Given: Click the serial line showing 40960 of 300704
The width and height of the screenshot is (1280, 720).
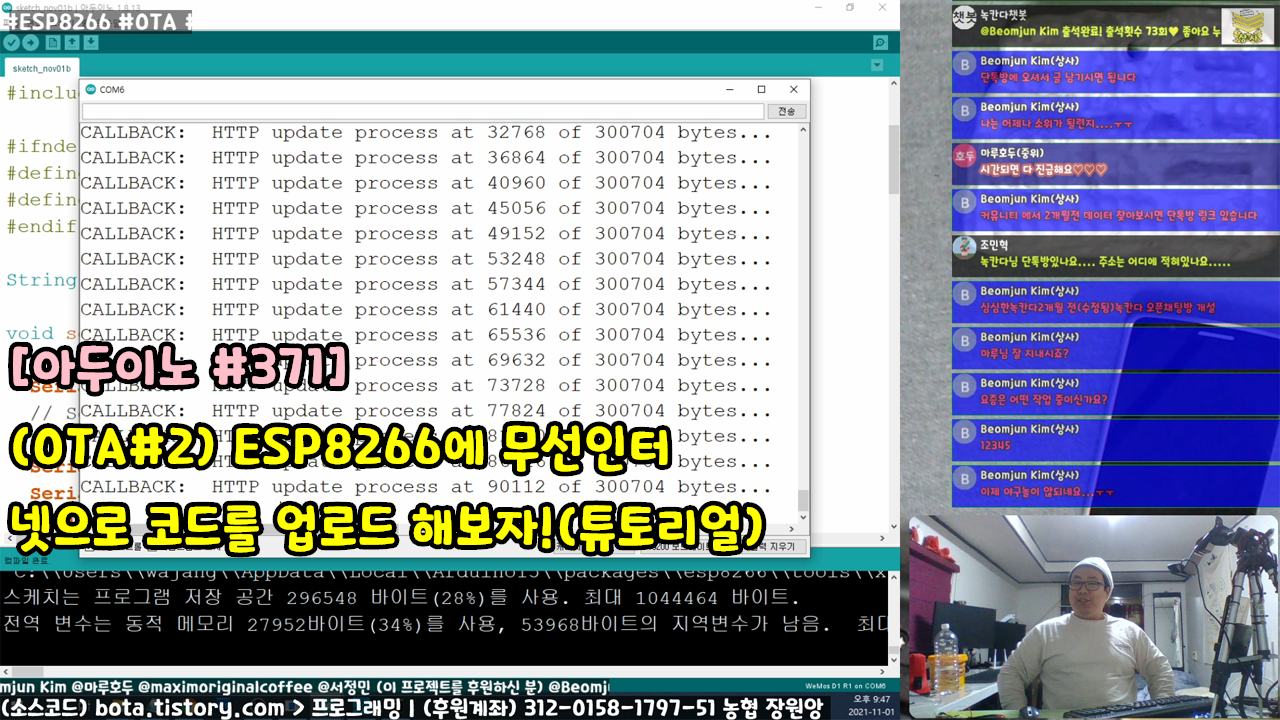Looking at the screenshot, I should [426, 184].
